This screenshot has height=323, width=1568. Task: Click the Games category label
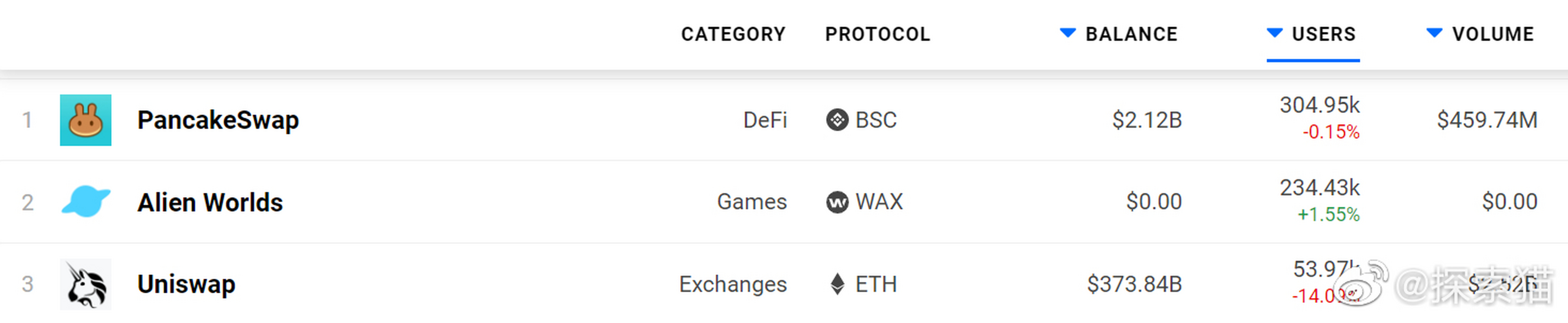tap(752, 202)
